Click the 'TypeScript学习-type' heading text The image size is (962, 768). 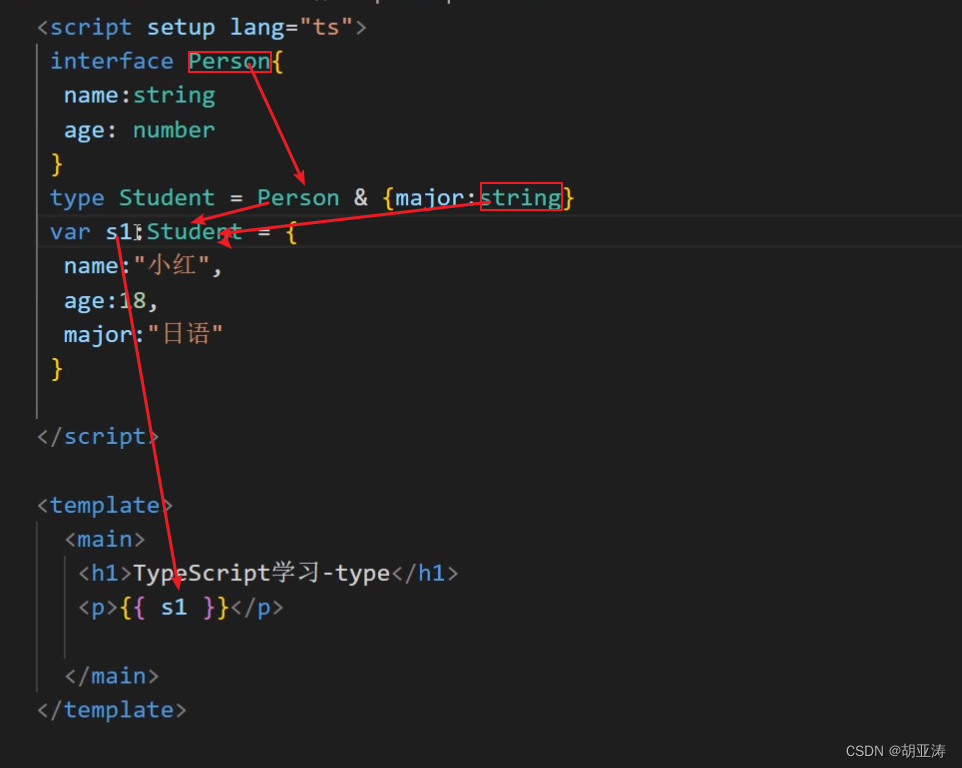pyautogui.click(x=262, y=574)
